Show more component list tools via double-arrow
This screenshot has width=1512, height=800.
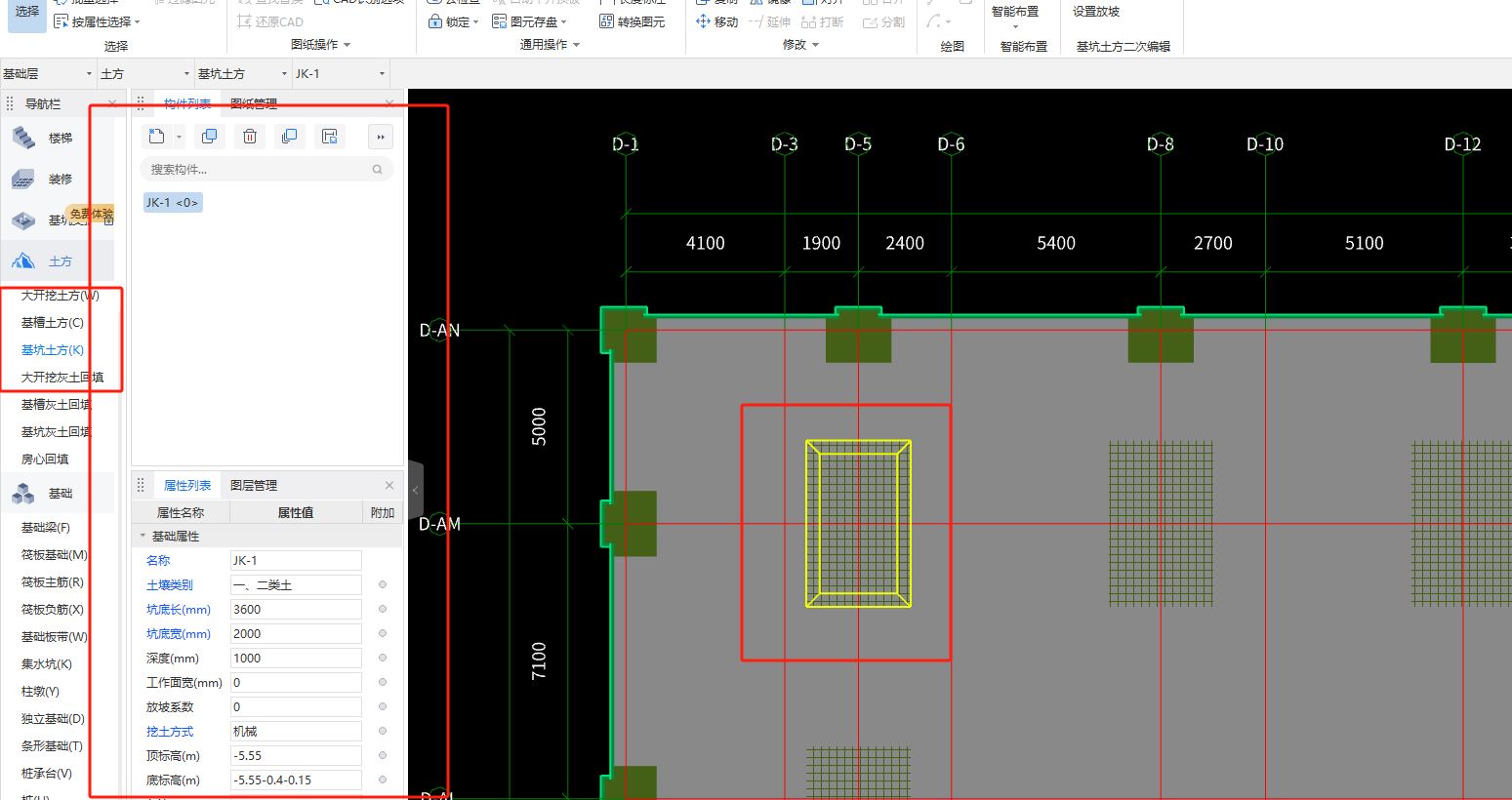381,137
